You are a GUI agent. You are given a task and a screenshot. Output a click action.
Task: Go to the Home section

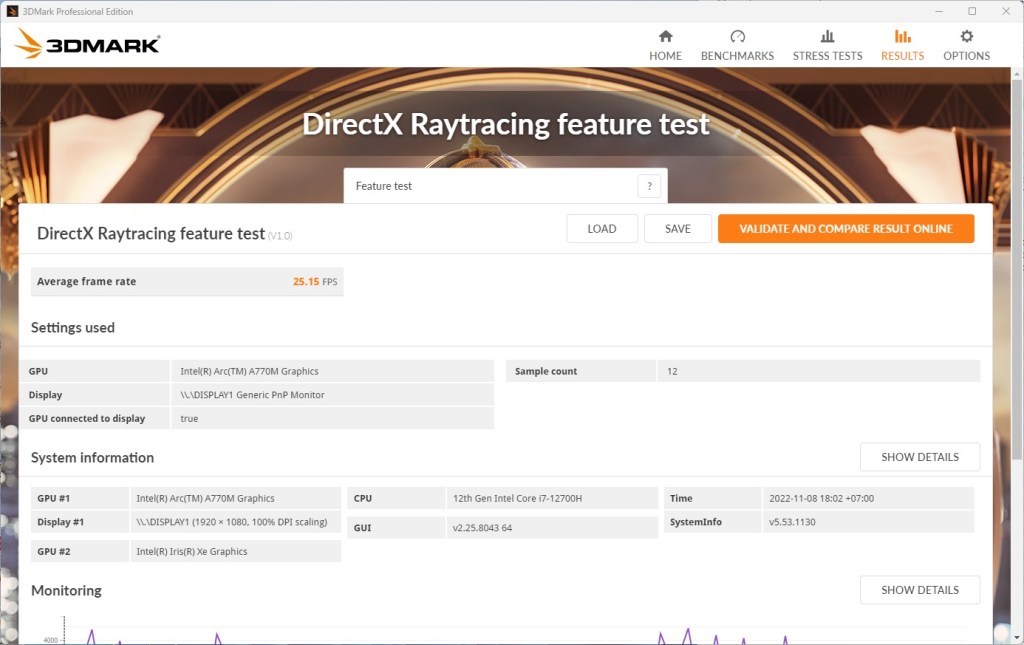pos(665,45)
